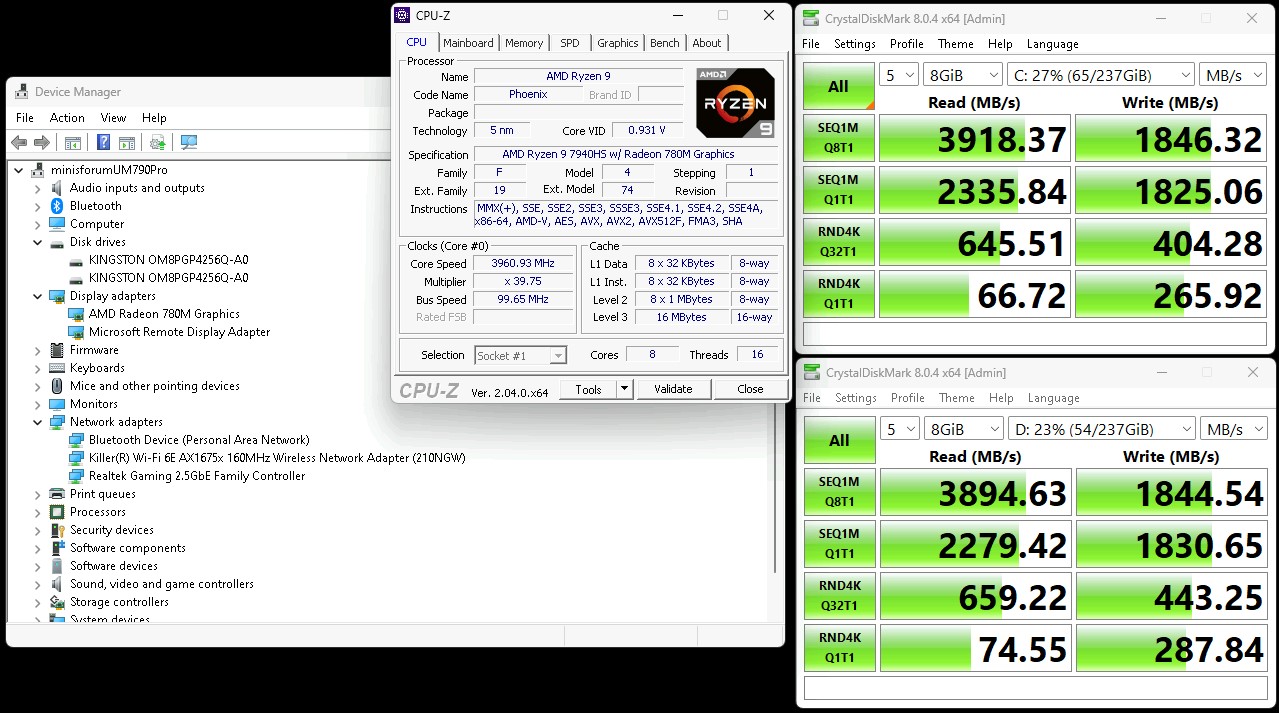The image size is (1279, 713).
Task: Click the blue Help question mark icon
Action: coord(103,143)
